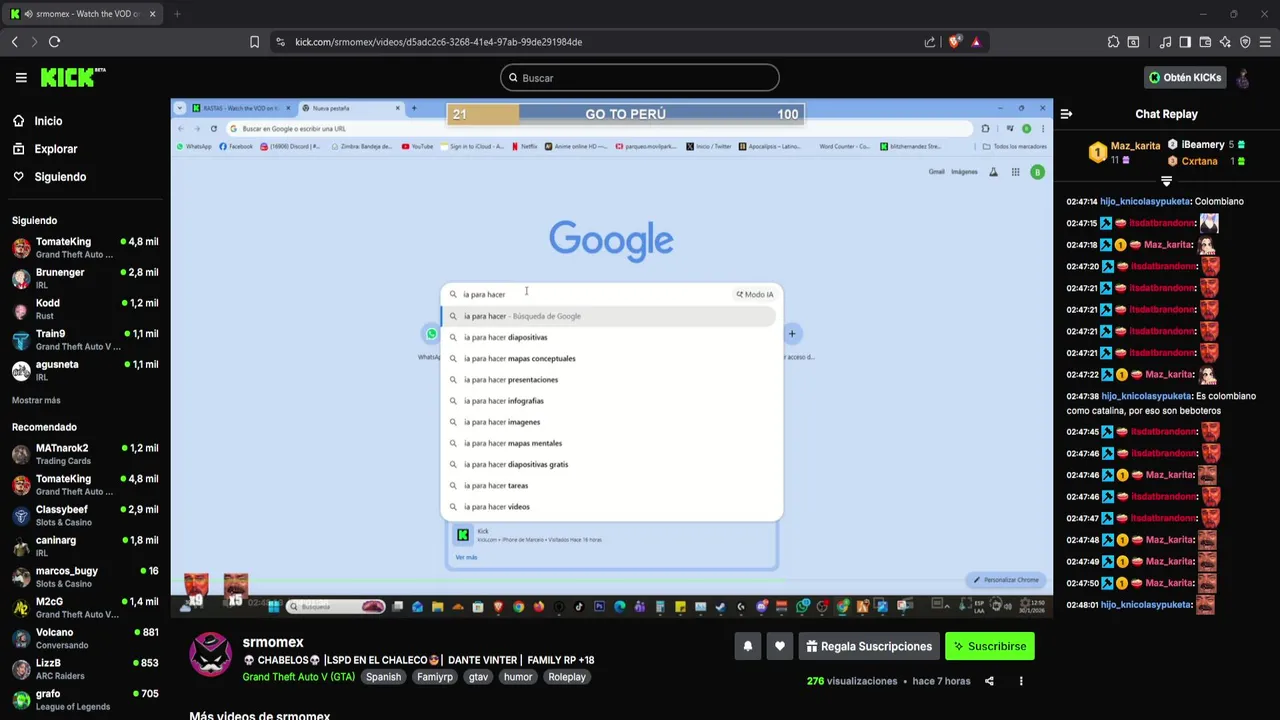Open Brave Wallet icon
1280x720 pixels.
click(x=1205, y=42)
